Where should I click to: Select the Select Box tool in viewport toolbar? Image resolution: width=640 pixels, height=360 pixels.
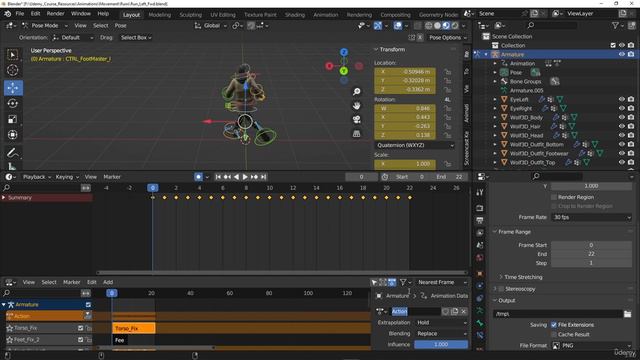(13, 55)
